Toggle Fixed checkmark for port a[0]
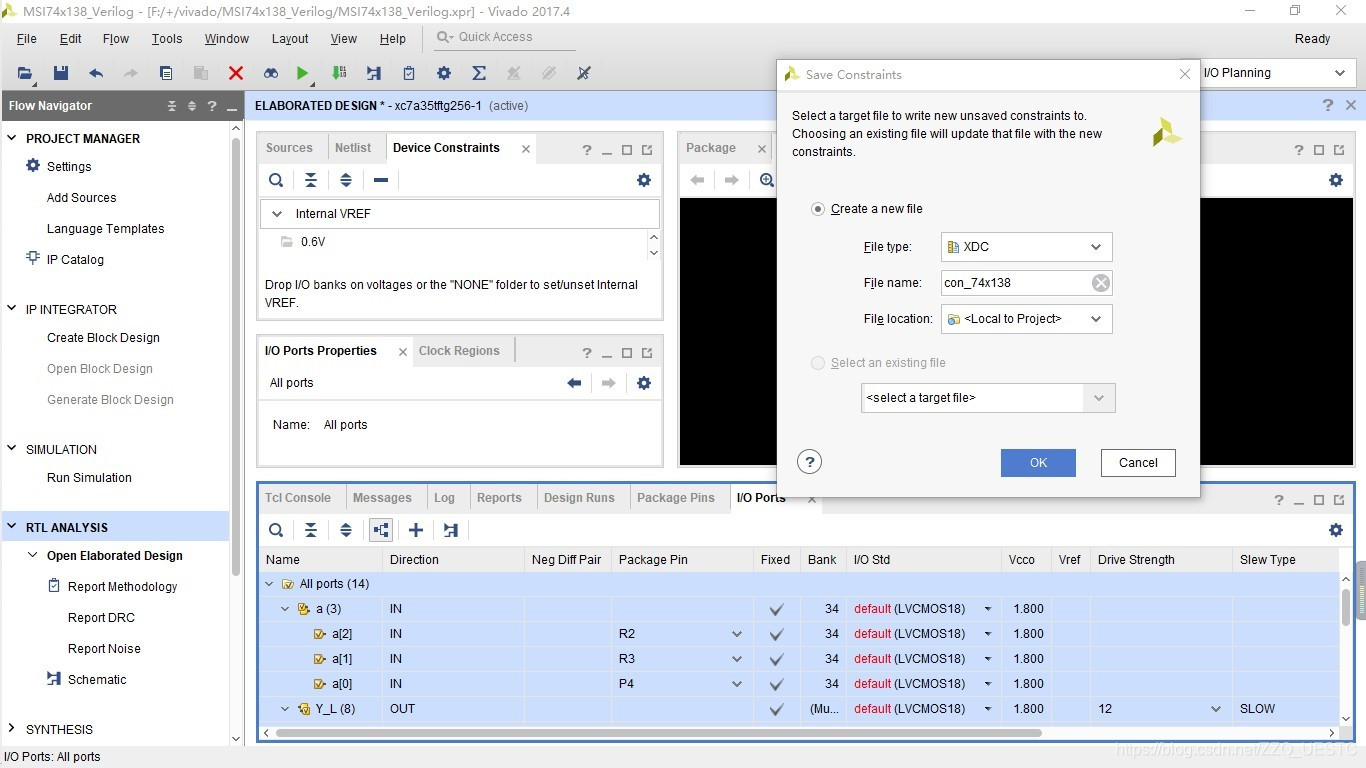1366x768 pixels. click(x=776, y=684)
